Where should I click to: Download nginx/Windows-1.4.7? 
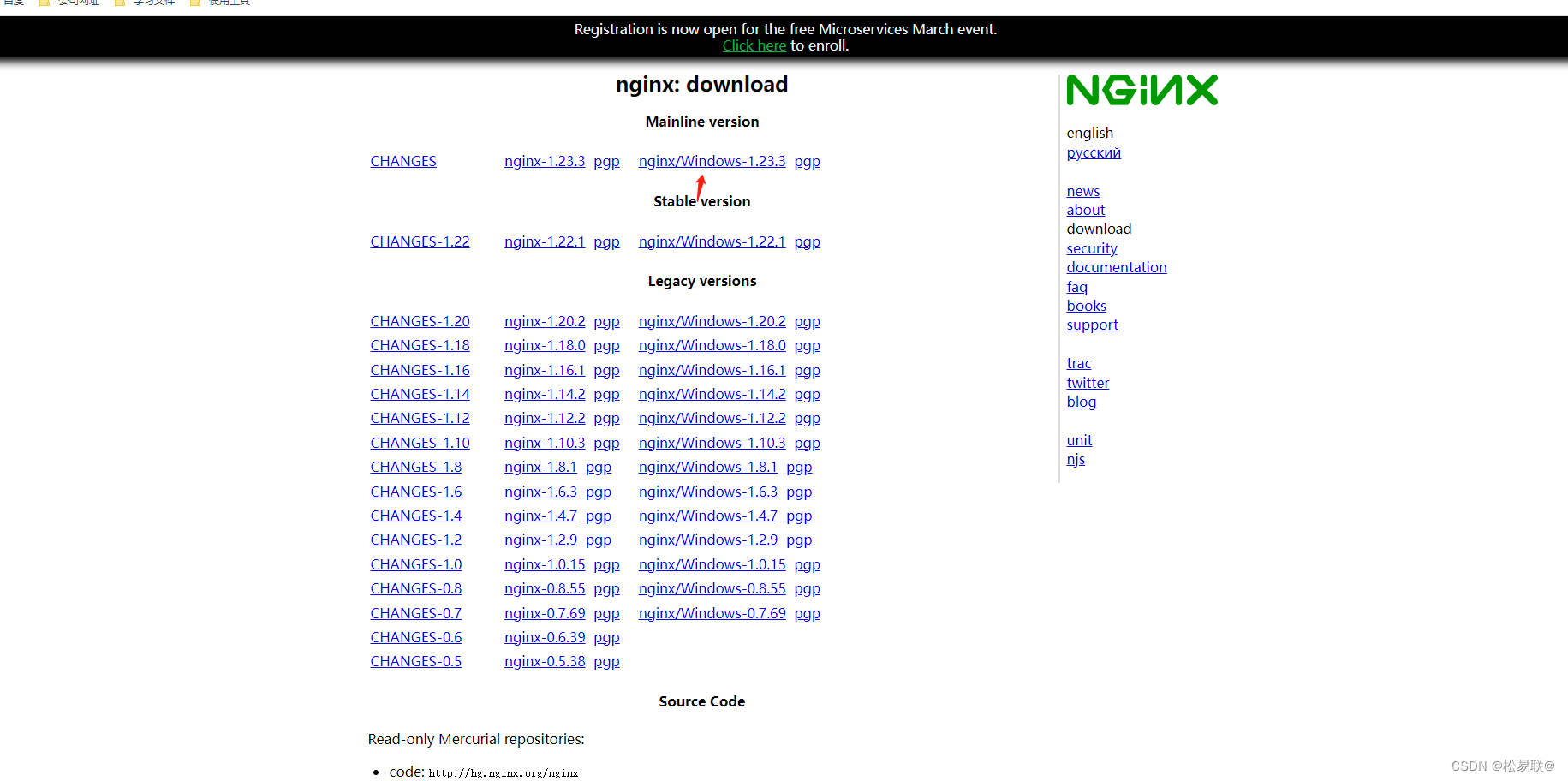pyautogui.click(x=707, y=516)
